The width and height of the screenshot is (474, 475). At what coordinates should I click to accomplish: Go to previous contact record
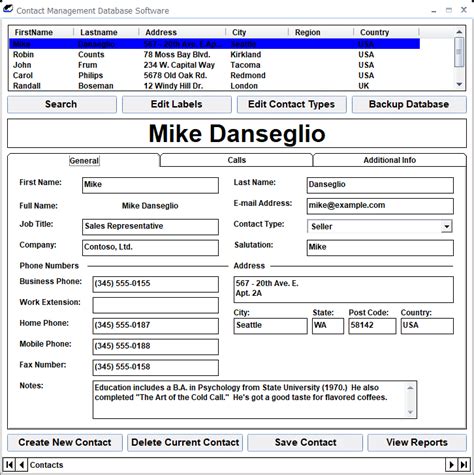coord(22,464)
